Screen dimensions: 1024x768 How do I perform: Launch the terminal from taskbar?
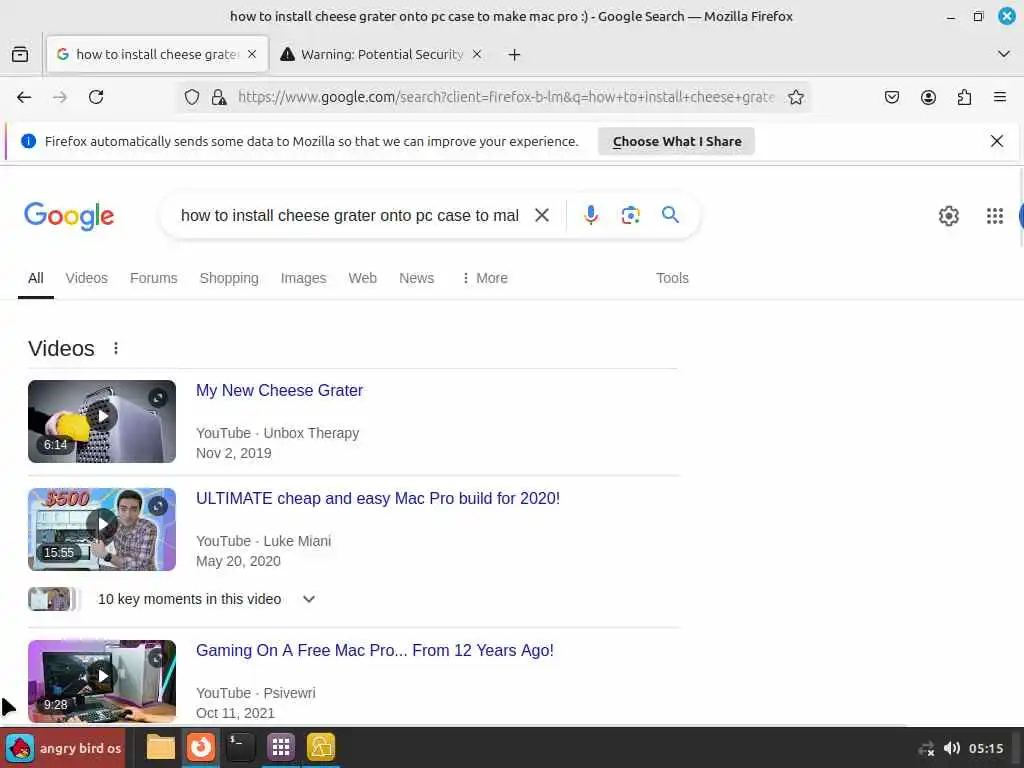240,747
